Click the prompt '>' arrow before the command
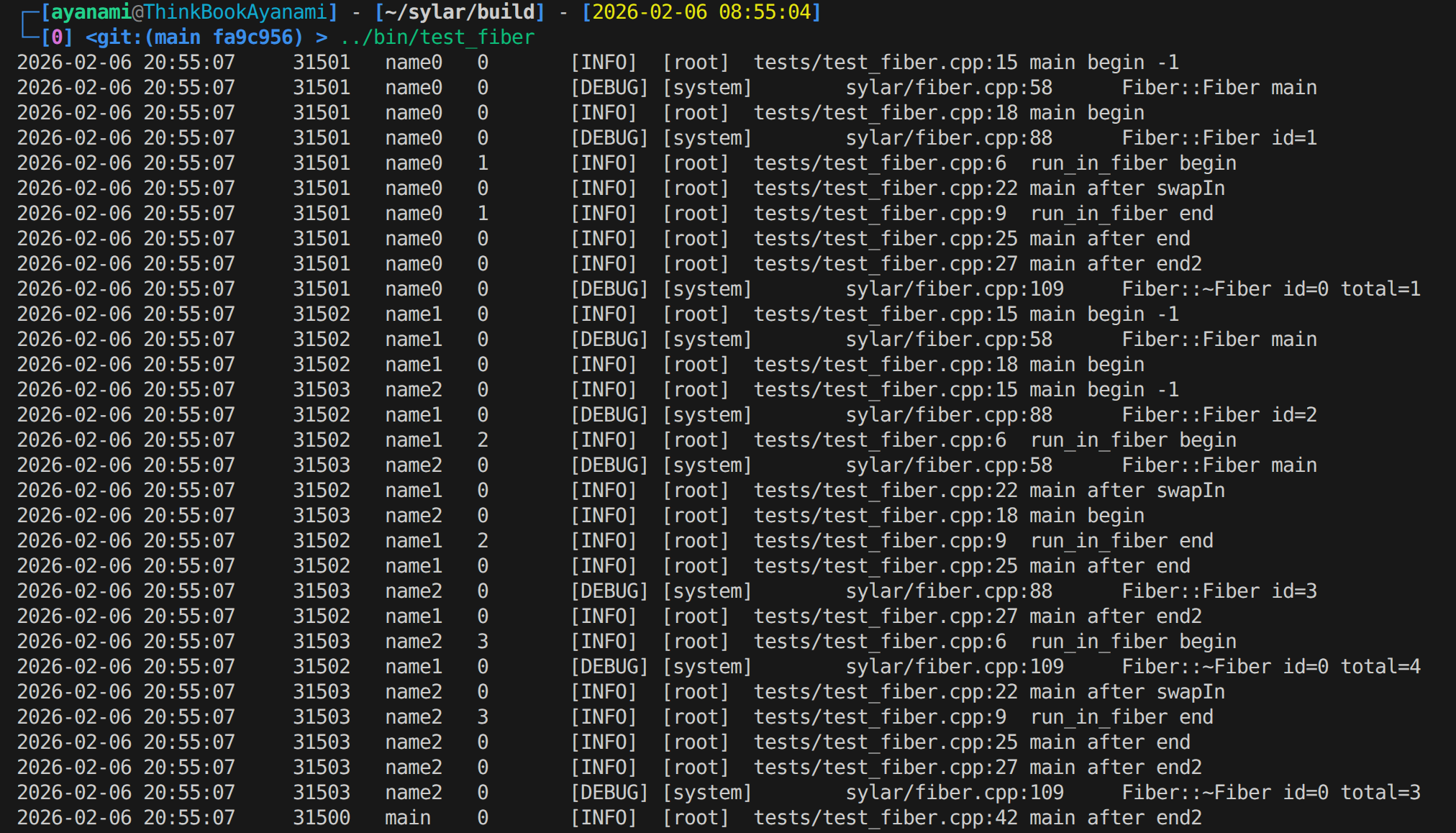This screenshot has width=1456, height=833. (321, 37)
